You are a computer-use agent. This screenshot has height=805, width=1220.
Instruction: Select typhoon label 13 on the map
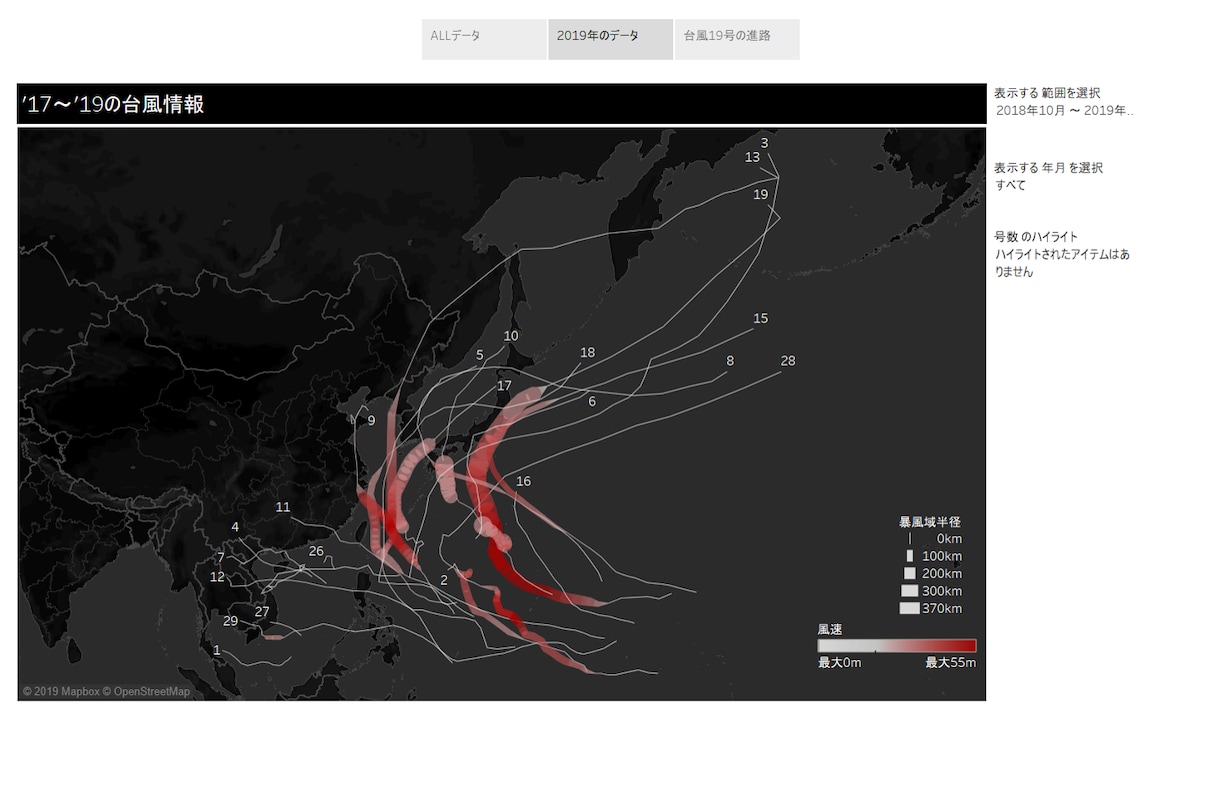point(753,157)
